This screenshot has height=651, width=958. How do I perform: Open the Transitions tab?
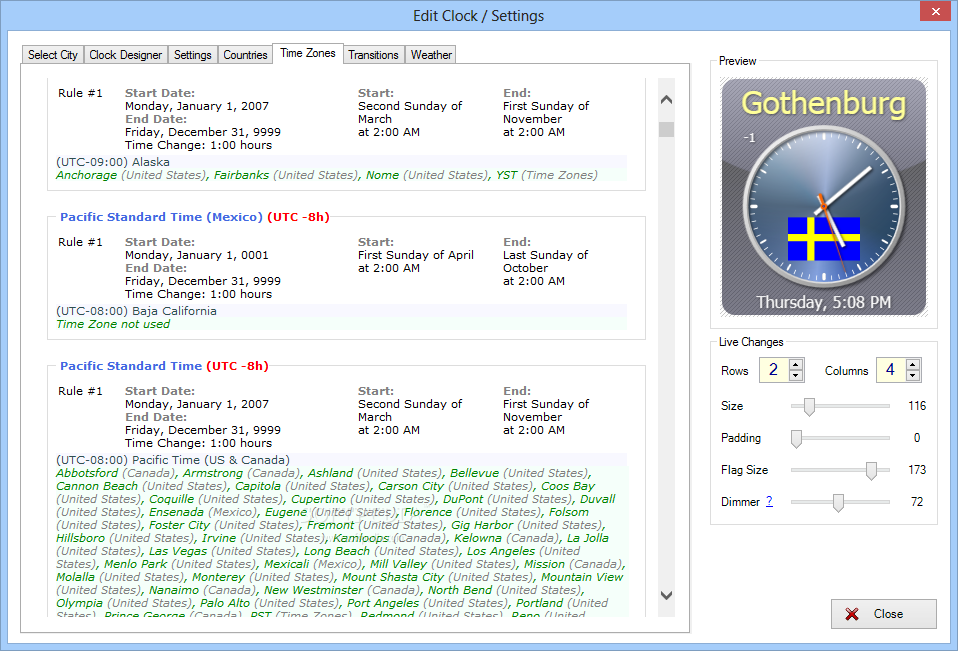click(x=373, y=55)
